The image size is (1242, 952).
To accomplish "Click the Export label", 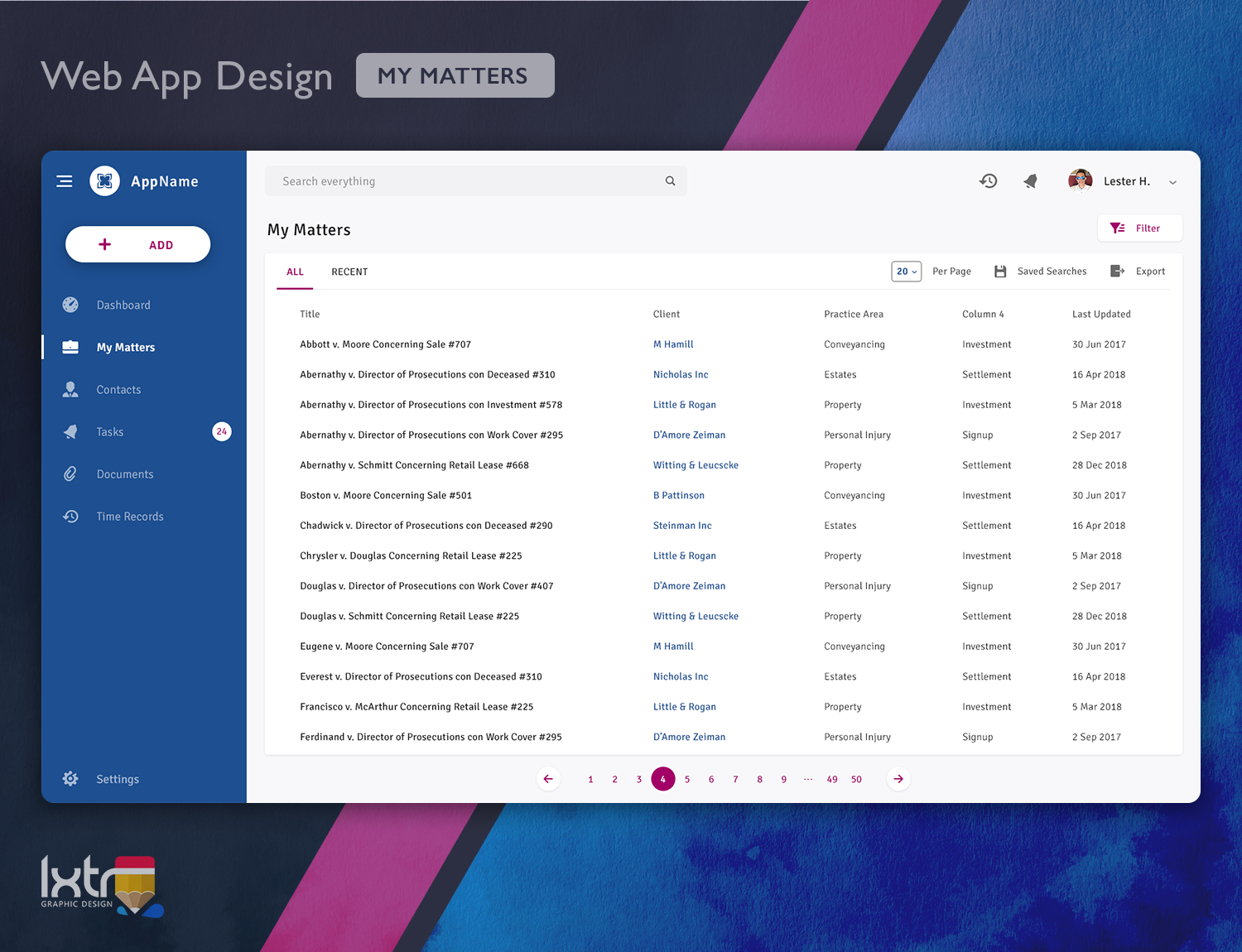I will (1150, 272).
